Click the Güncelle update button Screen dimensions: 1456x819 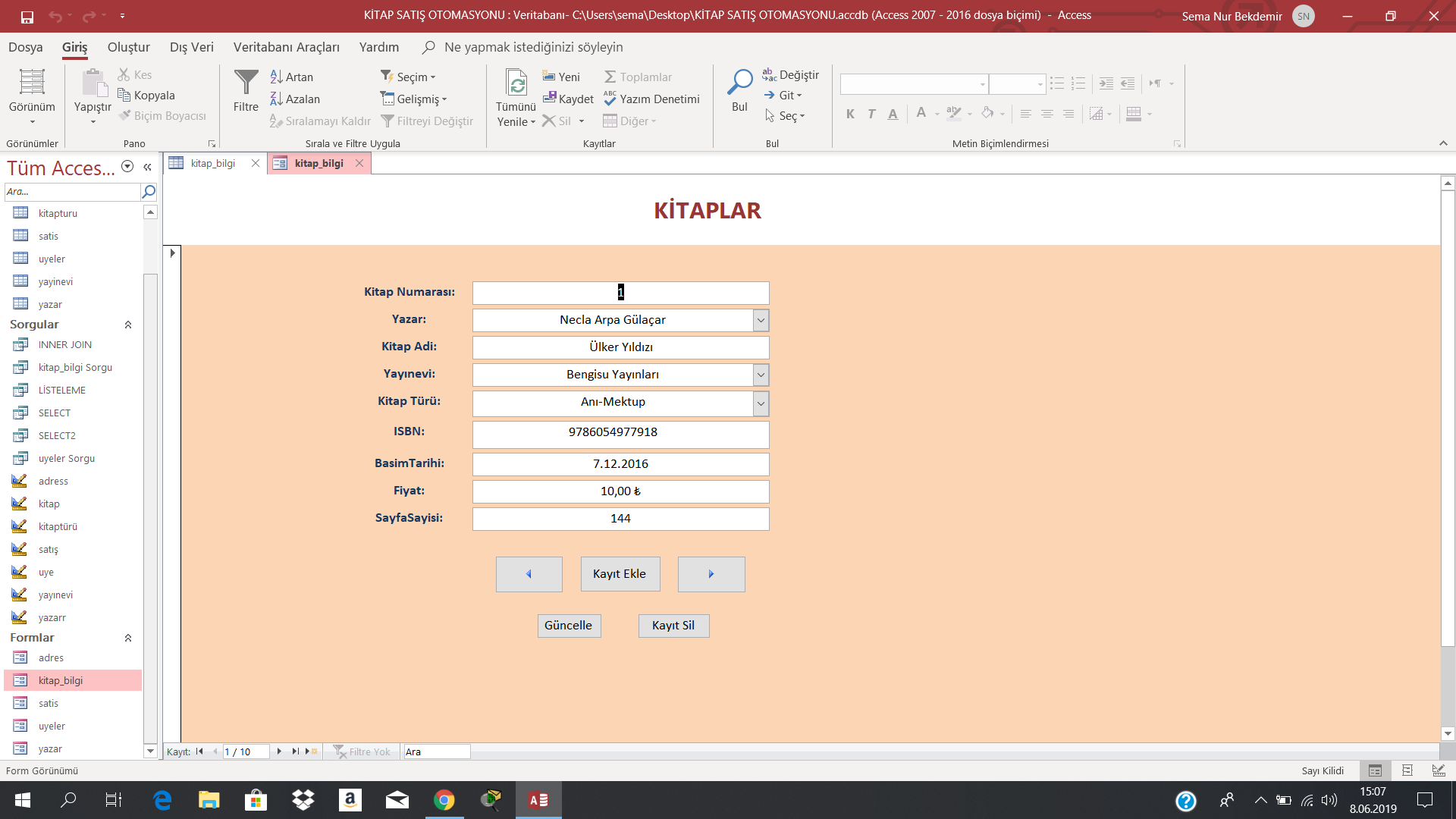567,625
